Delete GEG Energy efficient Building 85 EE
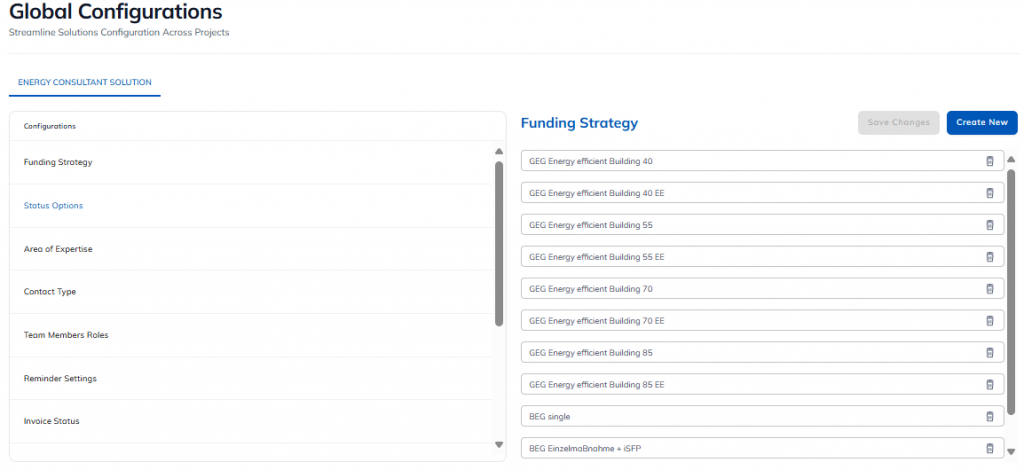 [x=990, y=385]
